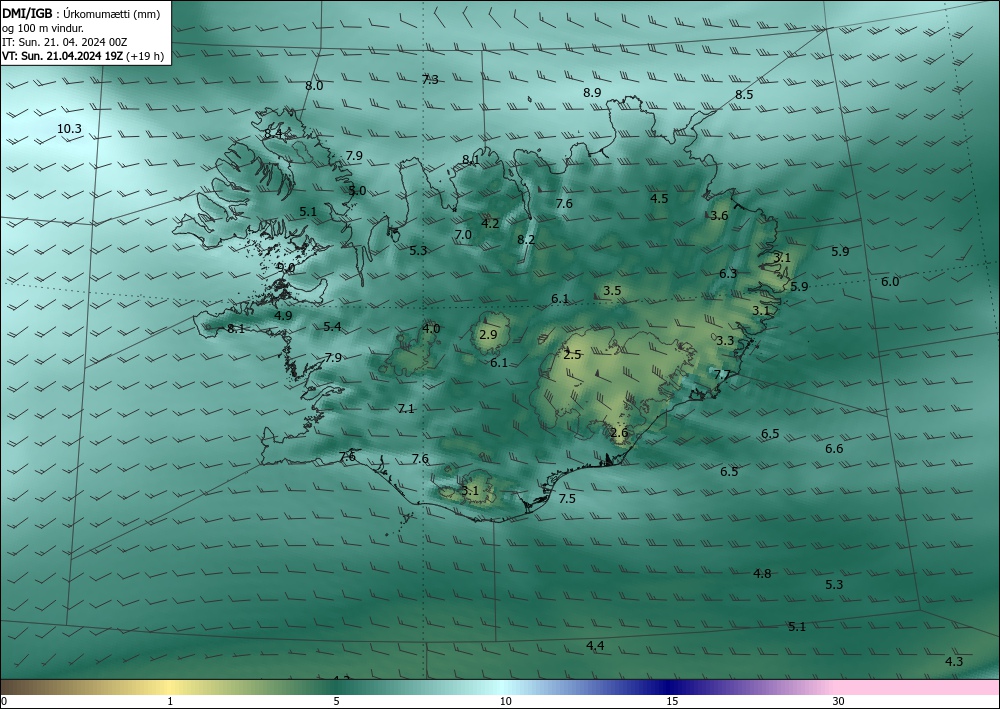Click the 7.7 value on the southeast coast
1000x709 pixels.
pyautogui.click(x=721, y=375)
